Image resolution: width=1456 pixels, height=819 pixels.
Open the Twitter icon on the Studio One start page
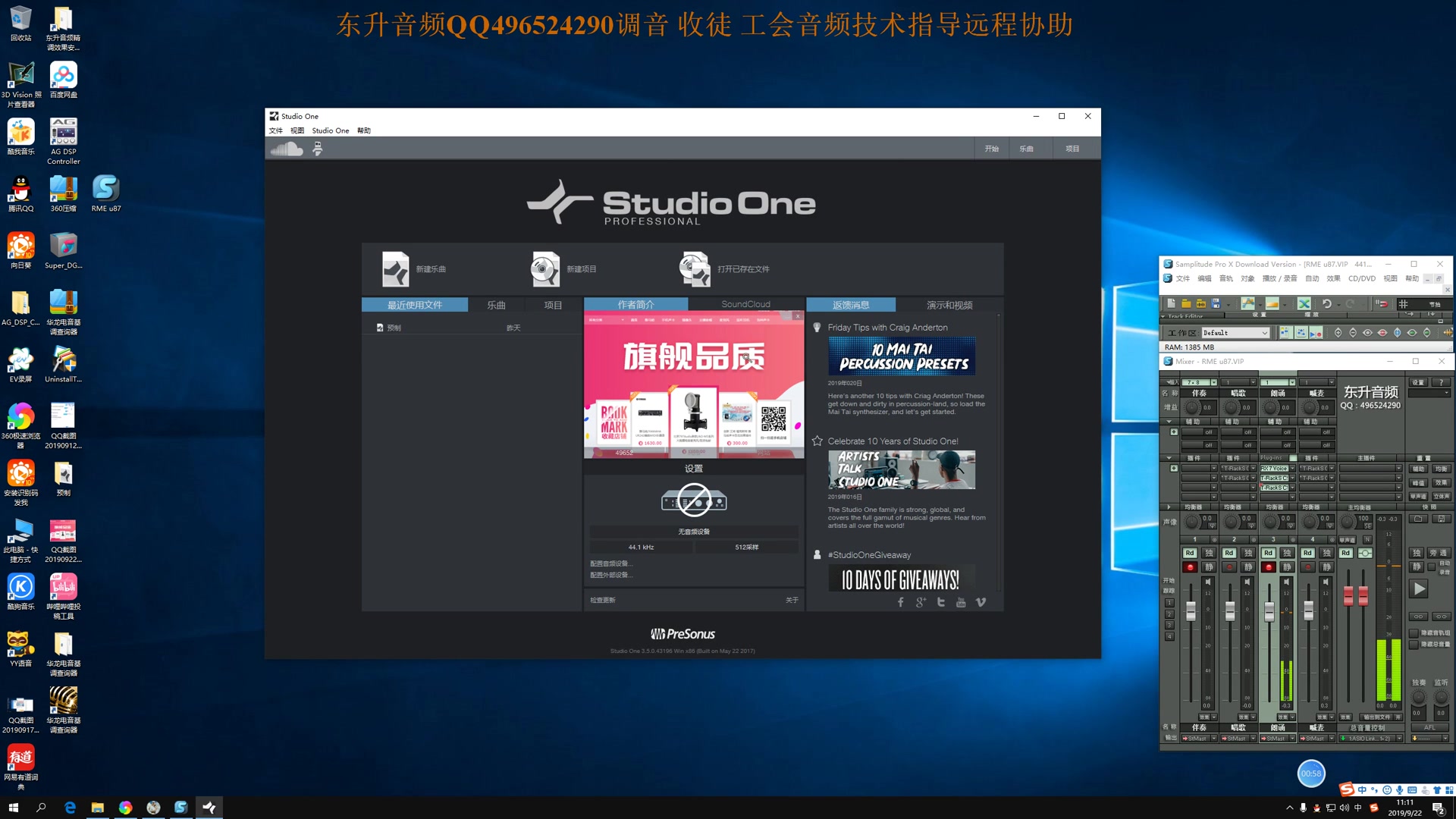click(x=941, y=602)
